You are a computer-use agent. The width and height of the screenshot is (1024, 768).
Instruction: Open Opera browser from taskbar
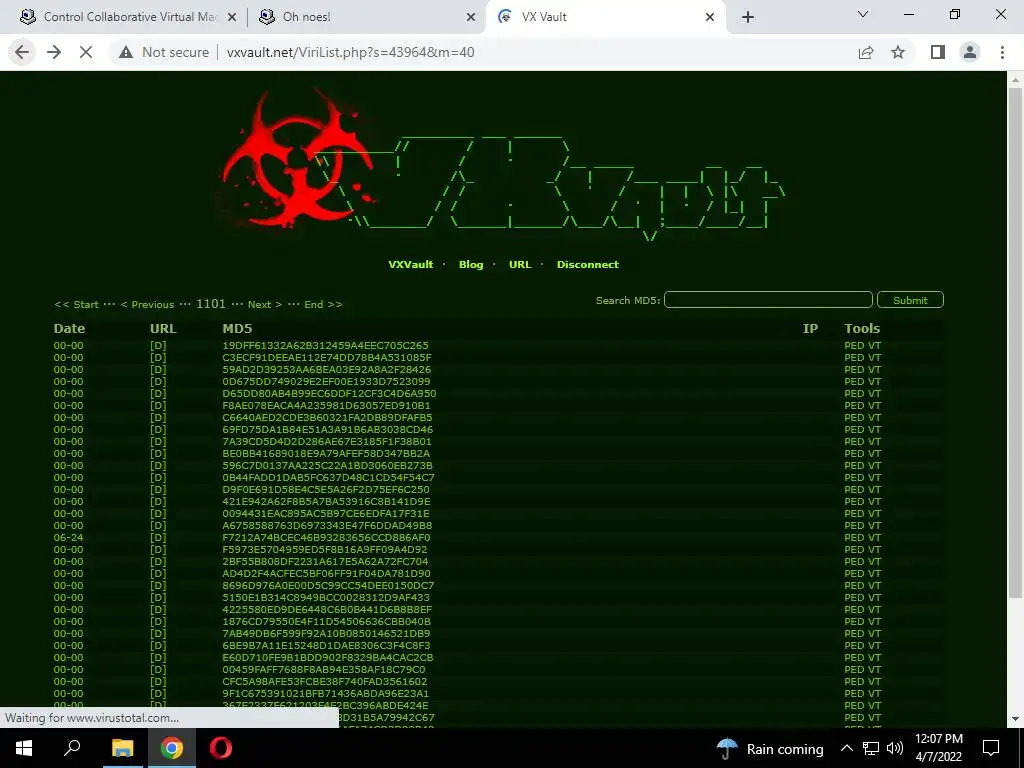pyautogui.click(x=221, y=748)
